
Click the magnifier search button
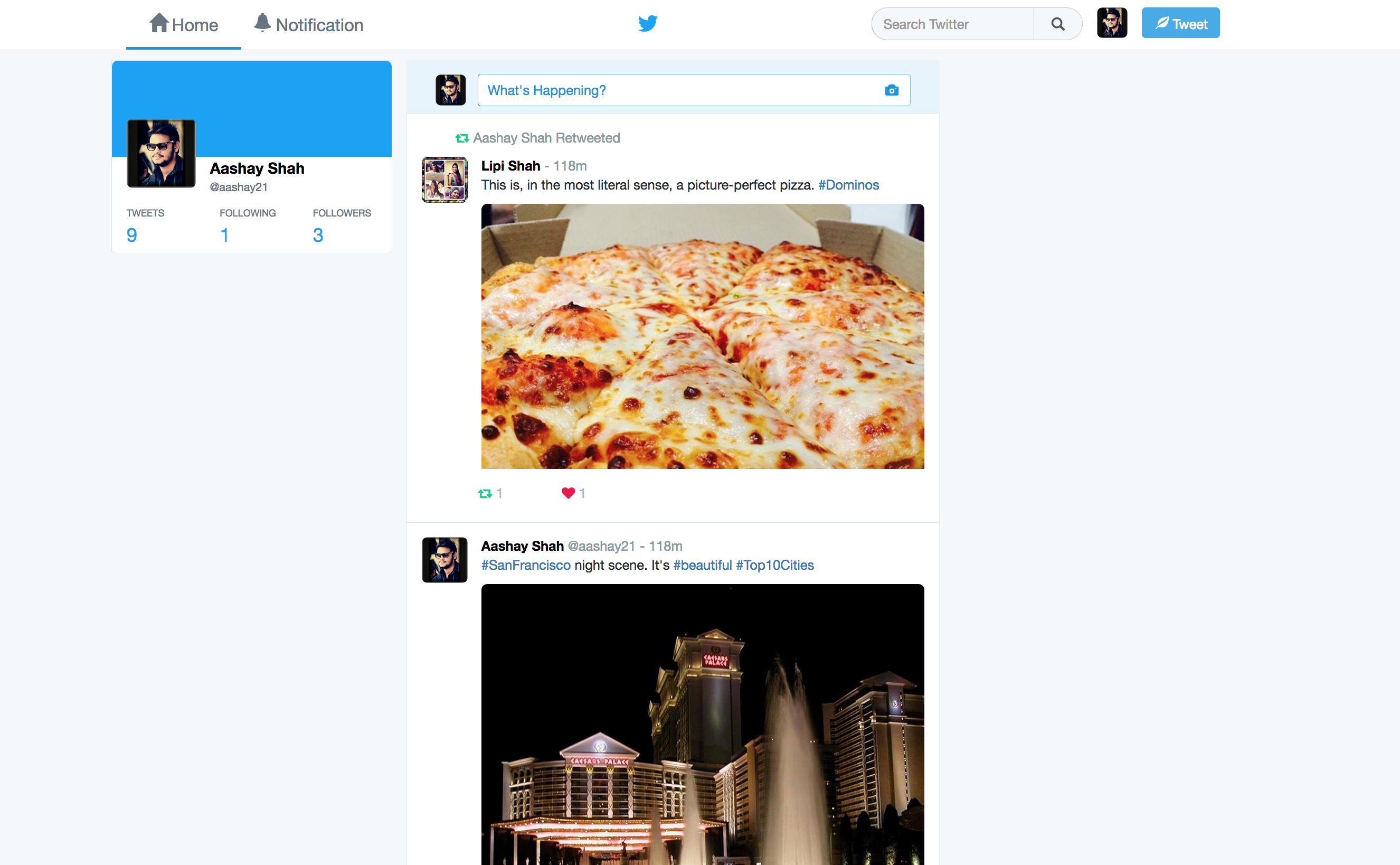pyautogui.click(x=1058, y=24)
